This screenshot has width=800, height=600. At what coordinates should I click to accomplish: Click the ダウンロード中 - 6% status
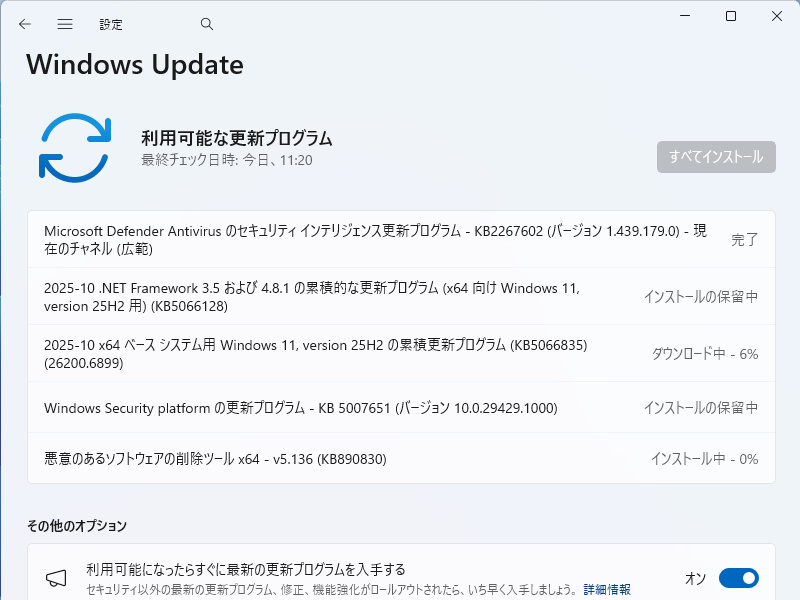click(705, 354)
